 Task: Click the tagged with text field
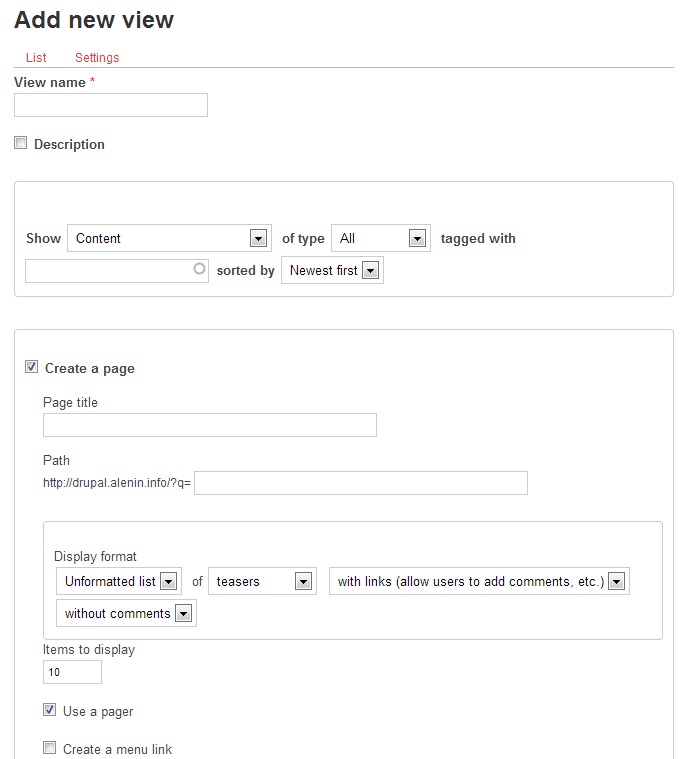click(x=117, y=271)
